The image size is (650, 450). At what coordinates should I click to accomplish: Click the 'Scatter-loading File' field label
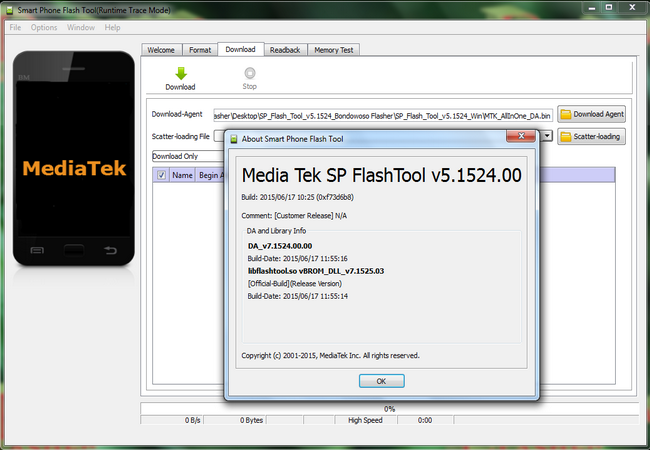tap(181, 136)
